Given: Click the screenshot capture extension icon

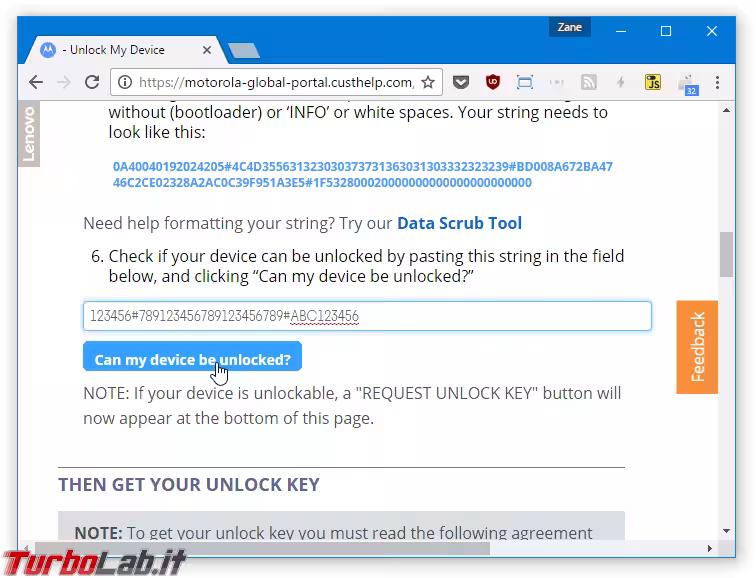Looking at the screenshot, I should (x=525, y=83).
